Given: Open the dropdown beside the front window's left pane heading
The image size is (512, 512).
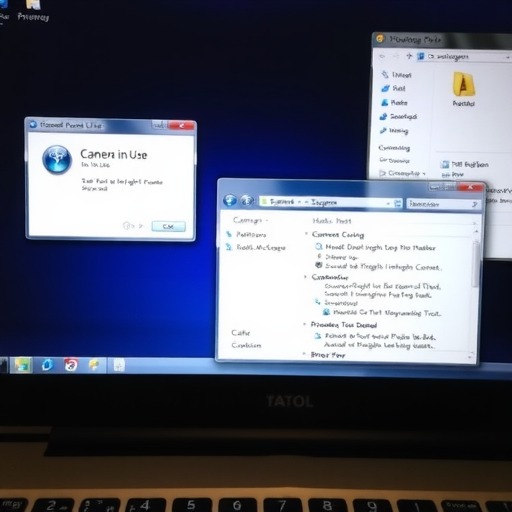Looking at the screenshot, I should [x=266, y=220].
